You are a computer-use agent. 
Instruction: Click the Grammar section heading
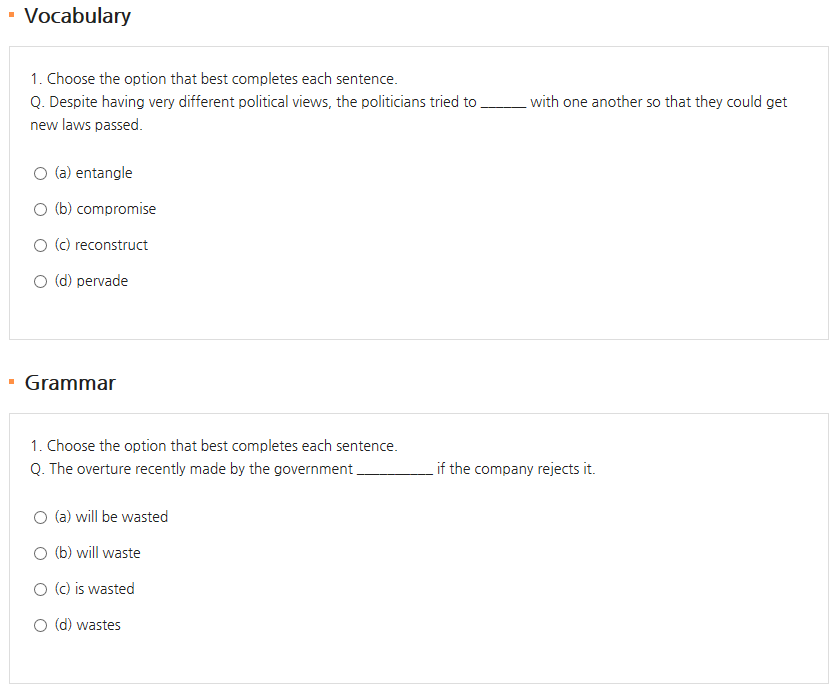[70, 383]
